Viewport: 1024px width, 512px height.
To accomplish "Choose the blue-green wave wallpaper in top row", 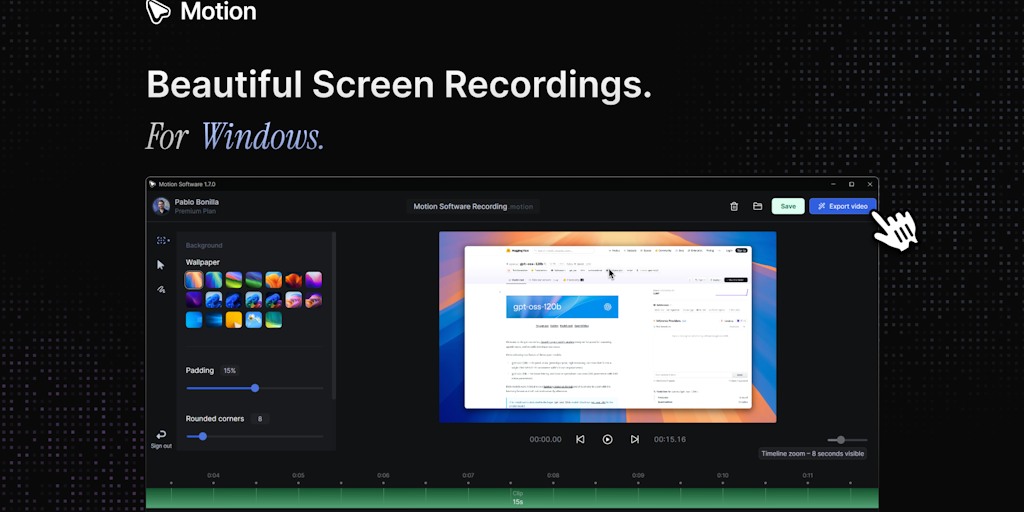I will 214,280.
